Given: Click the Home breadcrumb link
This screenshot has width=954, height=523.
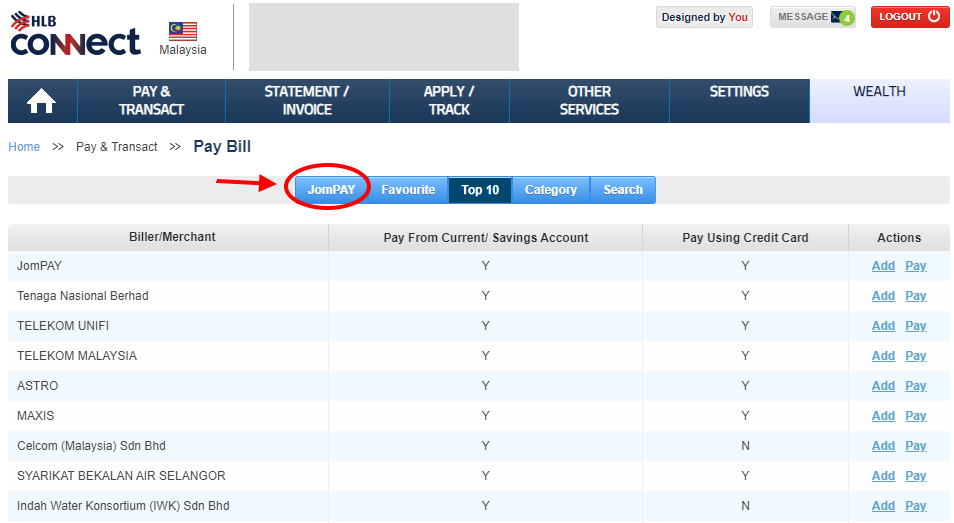Looking at the screenshot, I should point(24,147).
